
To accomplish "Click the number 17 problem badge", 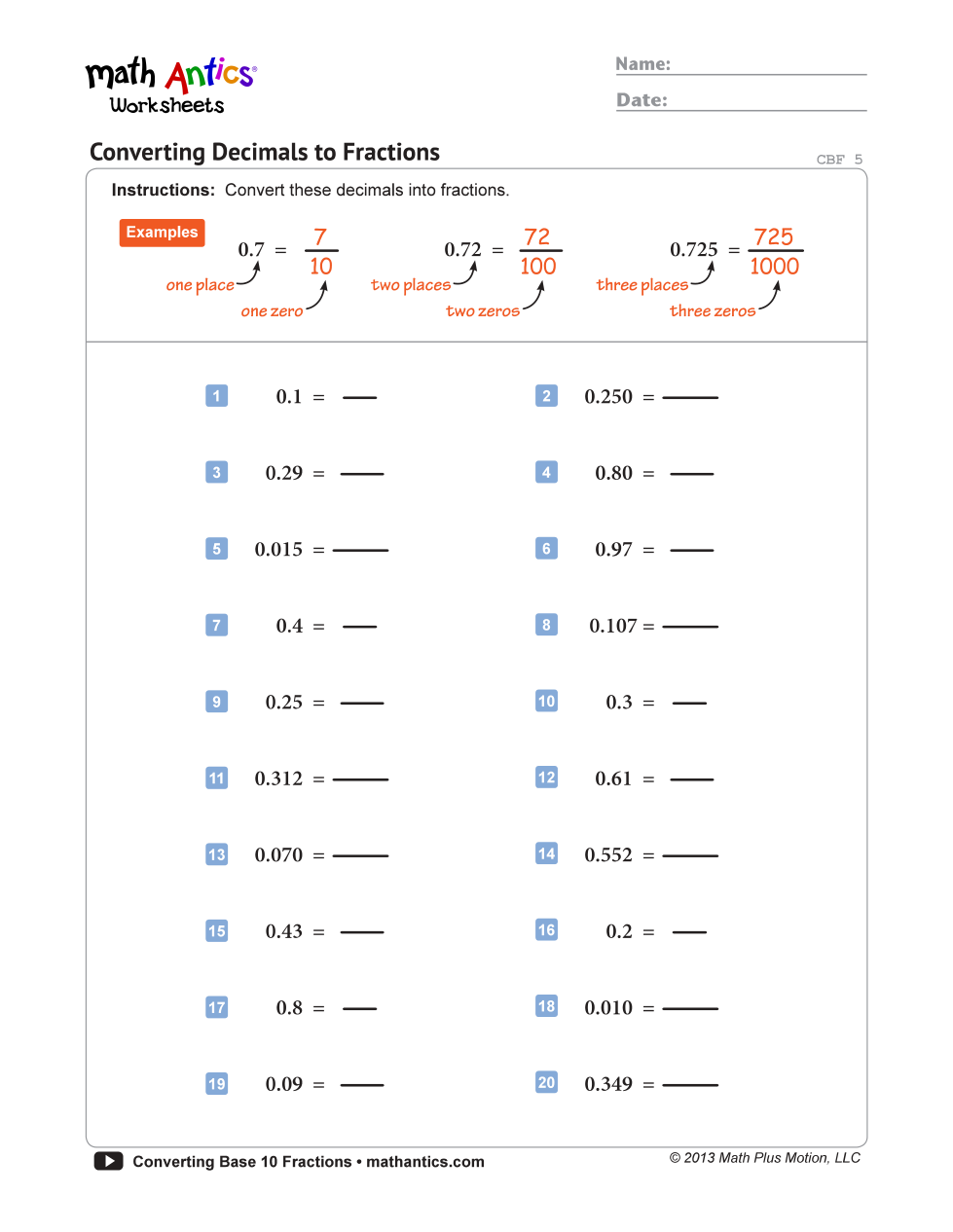I will point(216,1007).
